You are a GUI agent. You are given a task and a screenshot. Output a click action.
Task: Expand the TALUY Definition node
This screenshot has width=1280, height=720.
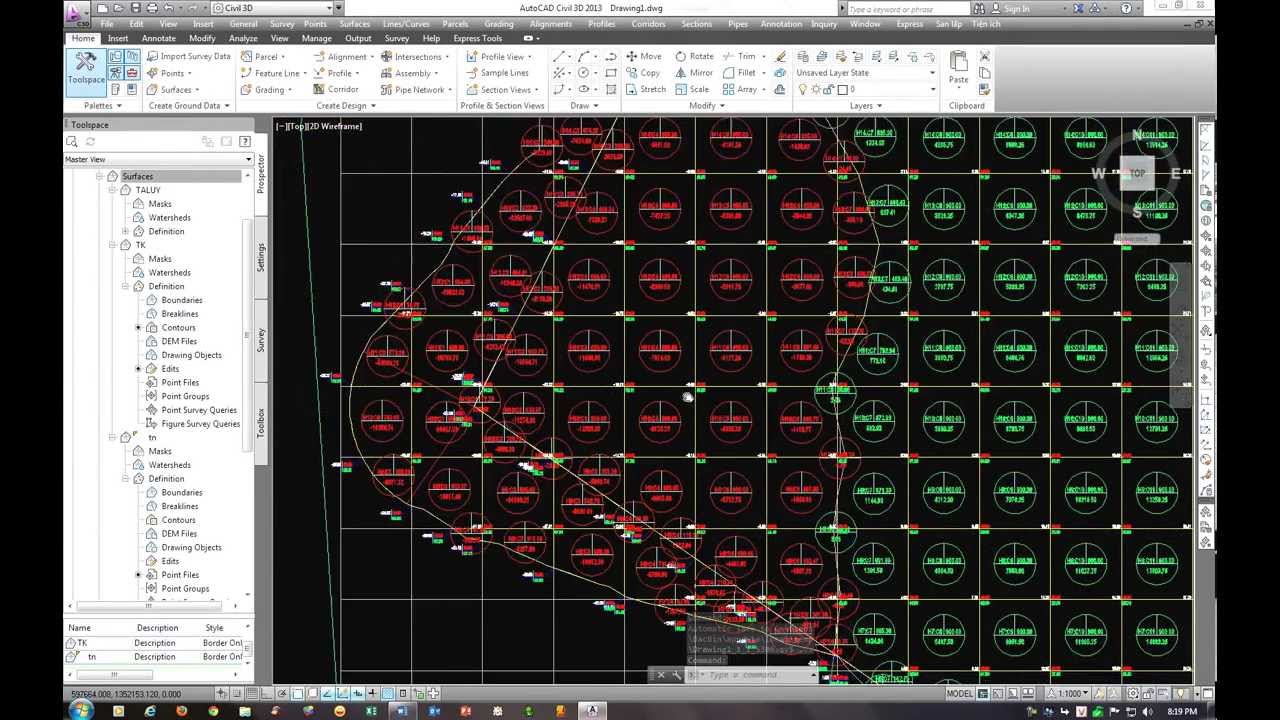(x=125, y=231)
